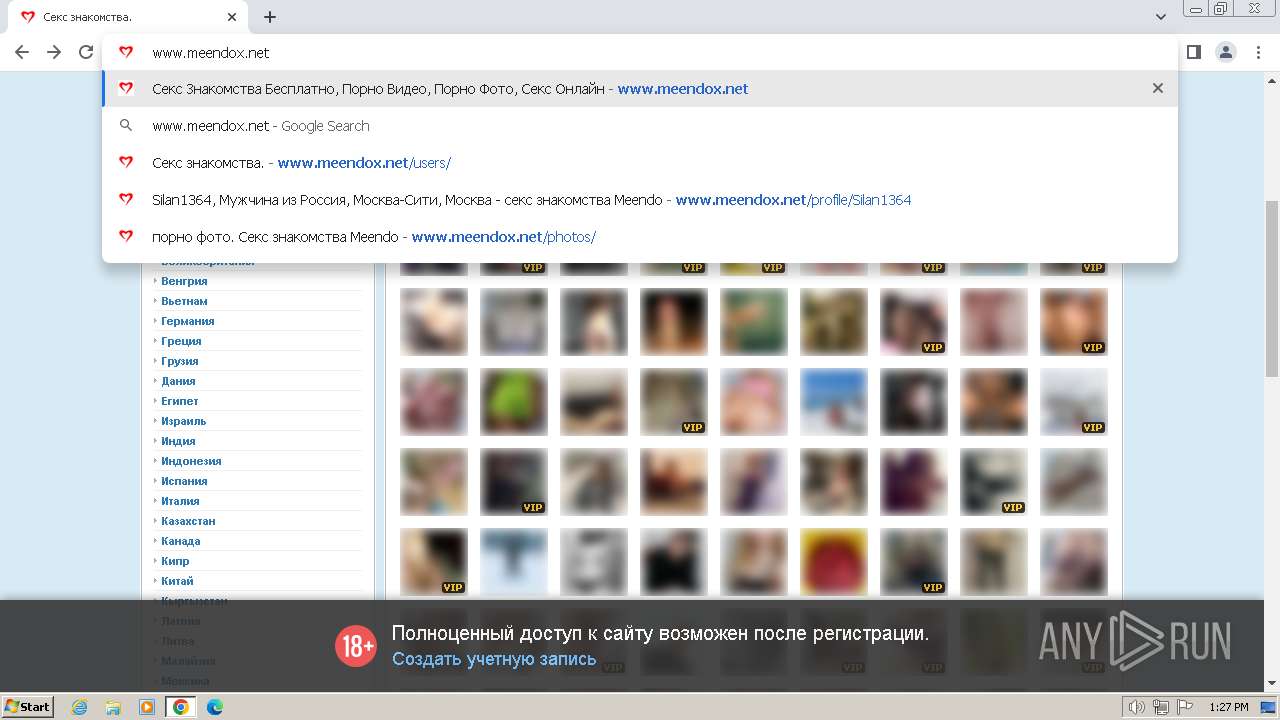Select the www.meendox.net/photos/ suggestion

tap(640, 237)
